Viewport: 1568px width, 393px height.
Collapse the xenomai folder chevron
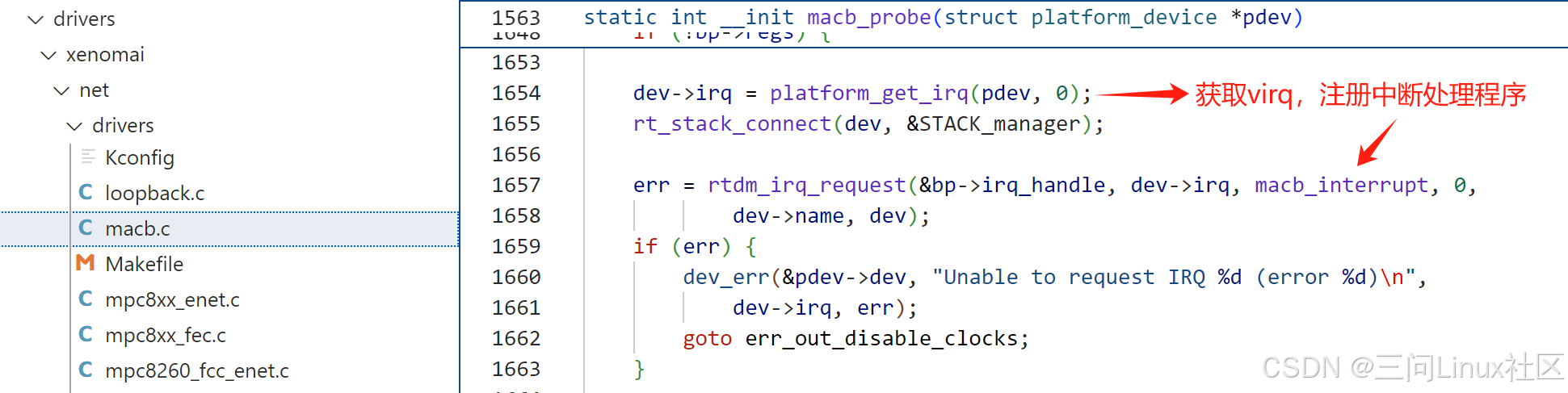[48, 55]
